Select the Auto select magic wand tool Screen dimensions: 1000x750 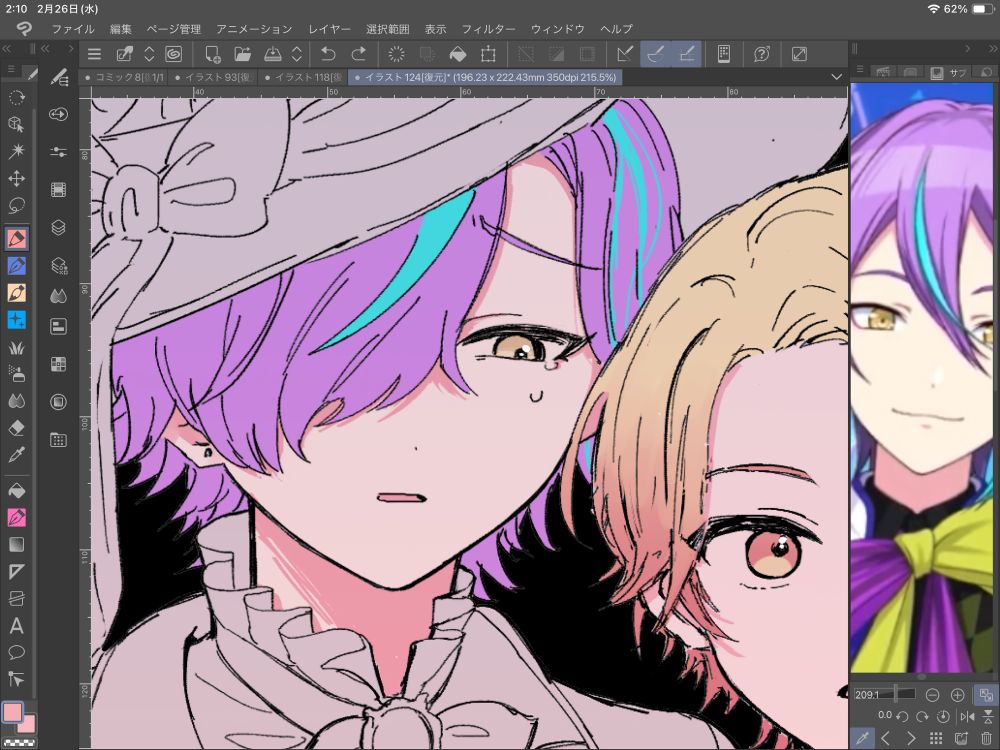point(17,151)
